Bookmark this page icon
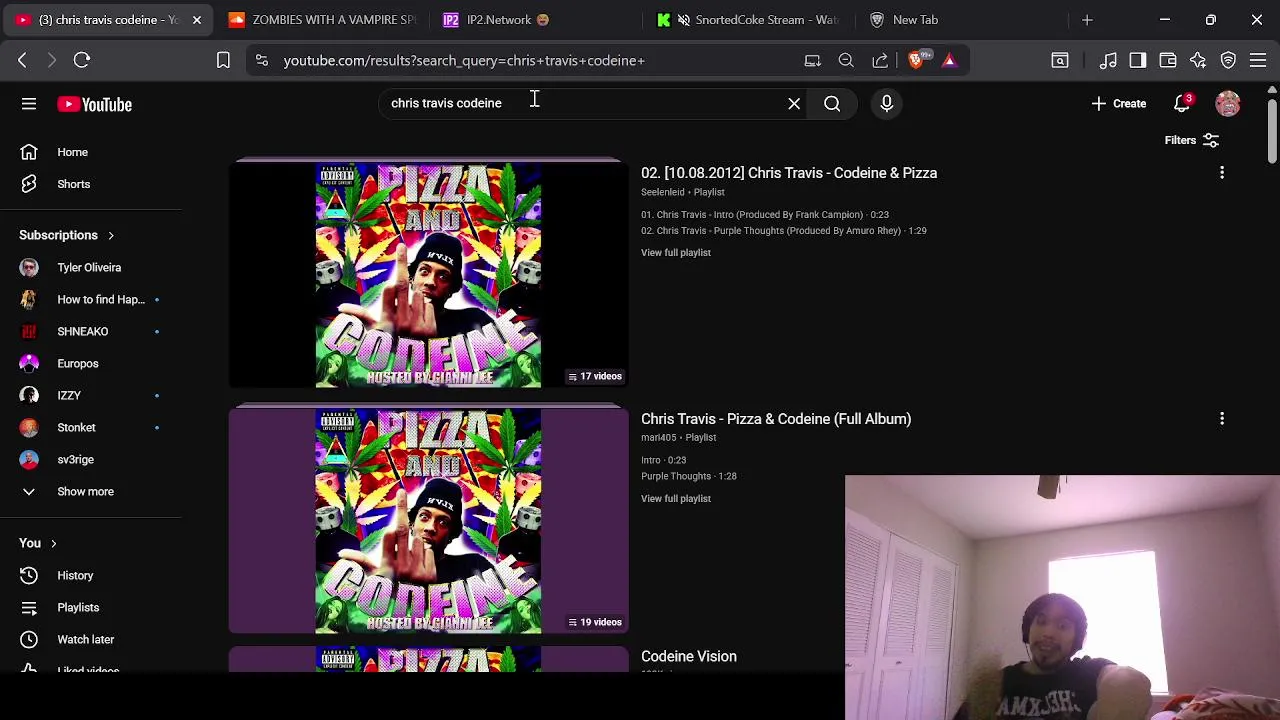Viewport: 1280px width, 720px height. [x=223, y=61]
